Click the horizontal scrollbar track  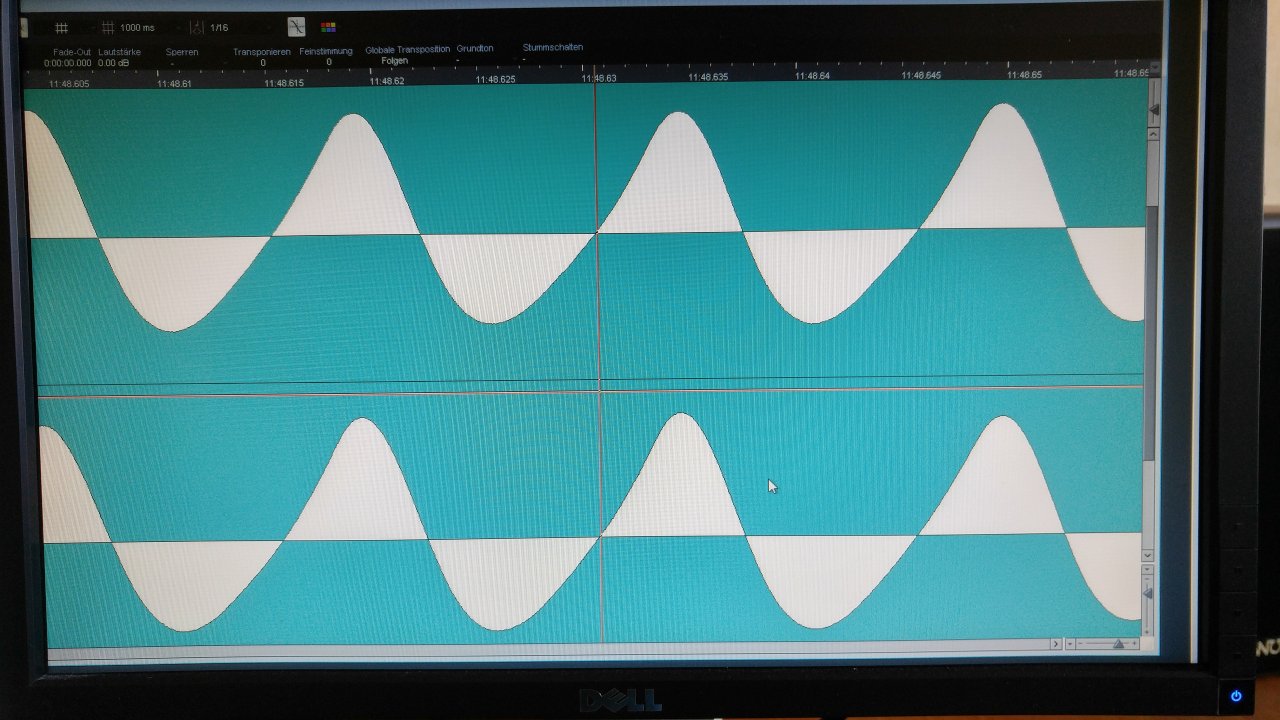tap(548, 649)
